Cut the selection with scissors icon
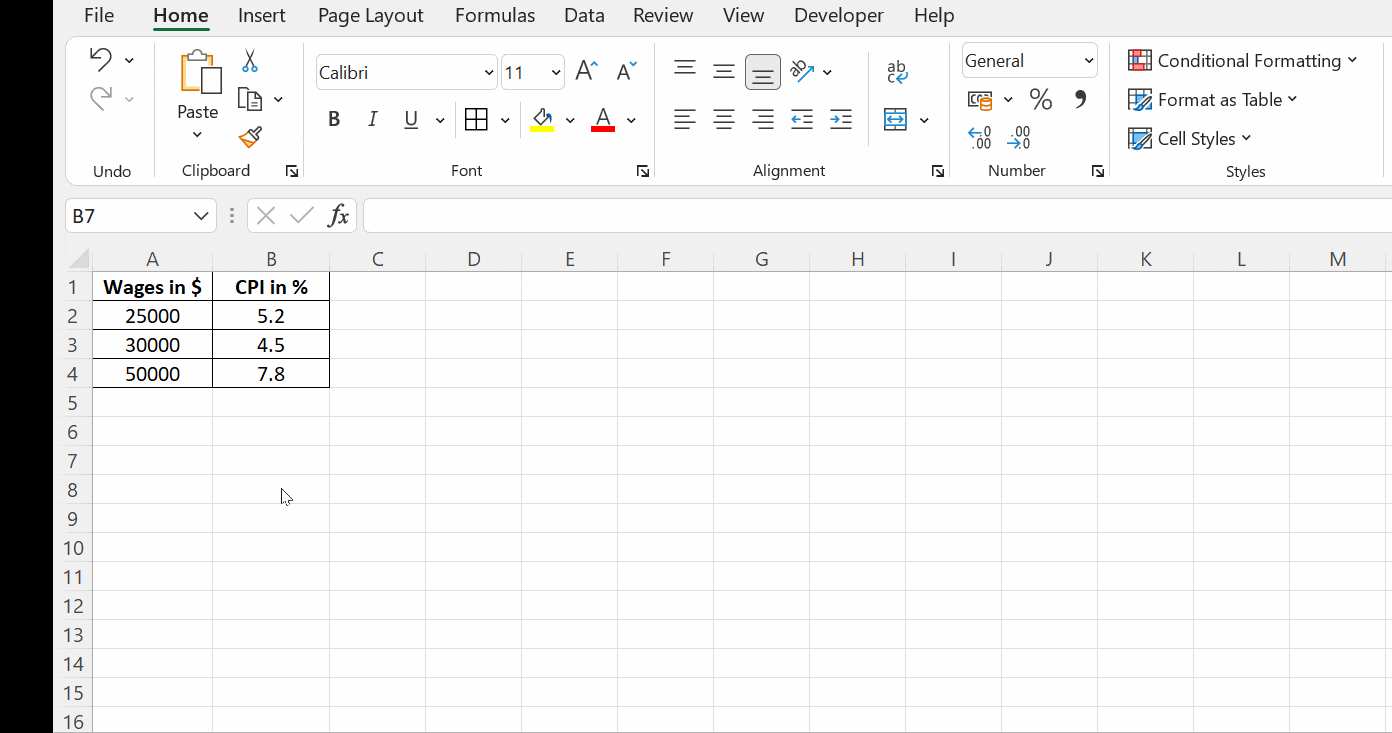The height and width of the screenshot is (733, 1392). 250,60
